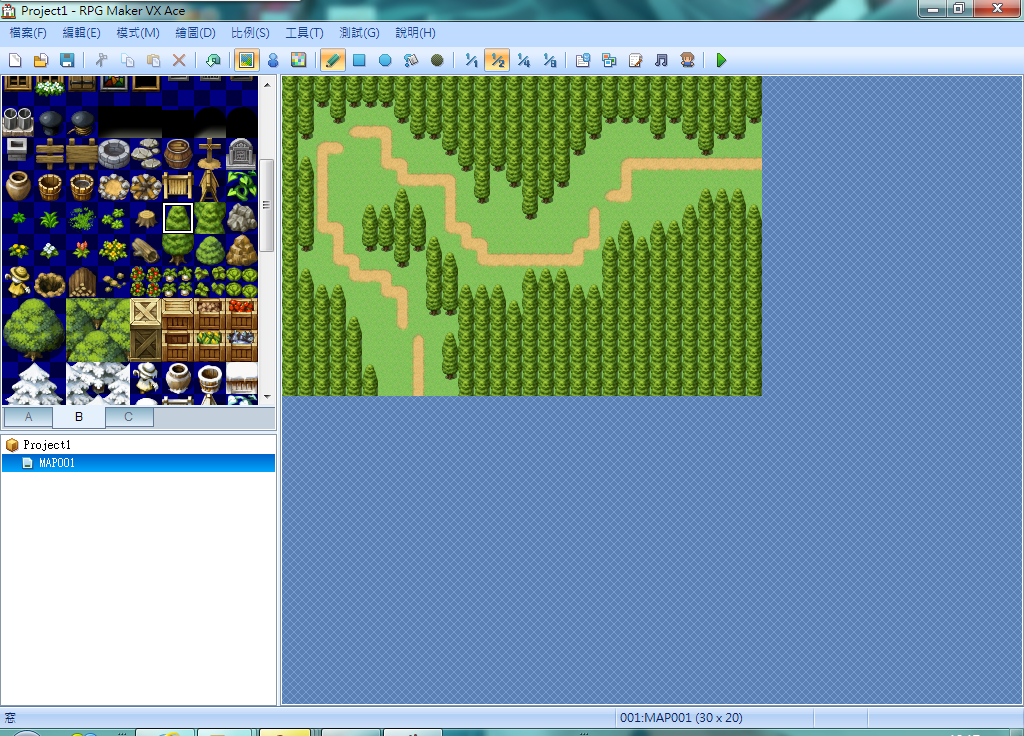1024x736 pixels.
Task: Select the Pencil drawing tool
Action: (332, 61)
